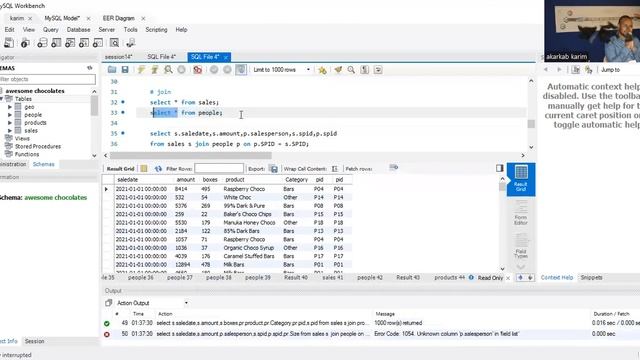Select the Result 40 result tab

296,278
